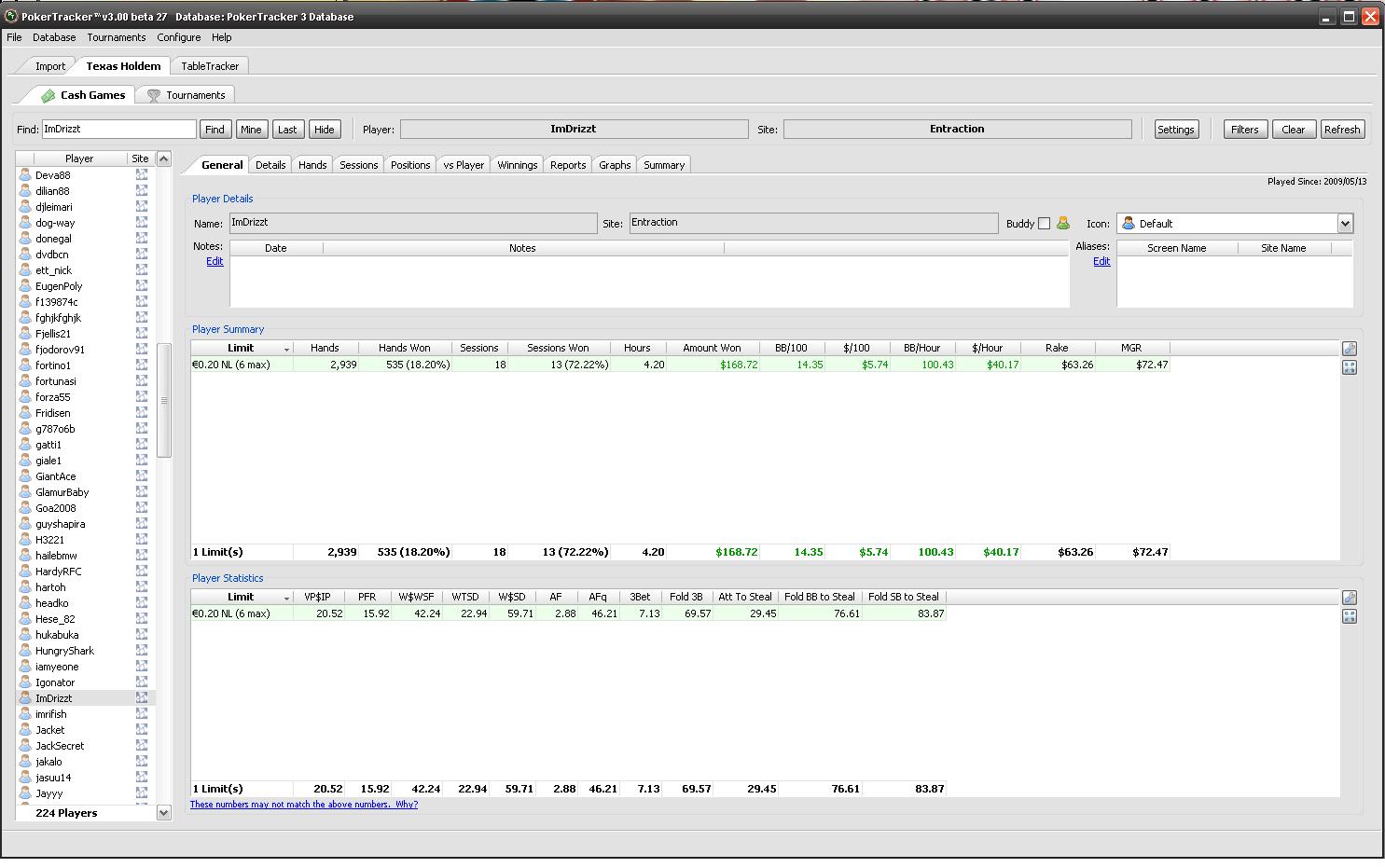
Task: Open the Details tab
Action: click(270, 165)
